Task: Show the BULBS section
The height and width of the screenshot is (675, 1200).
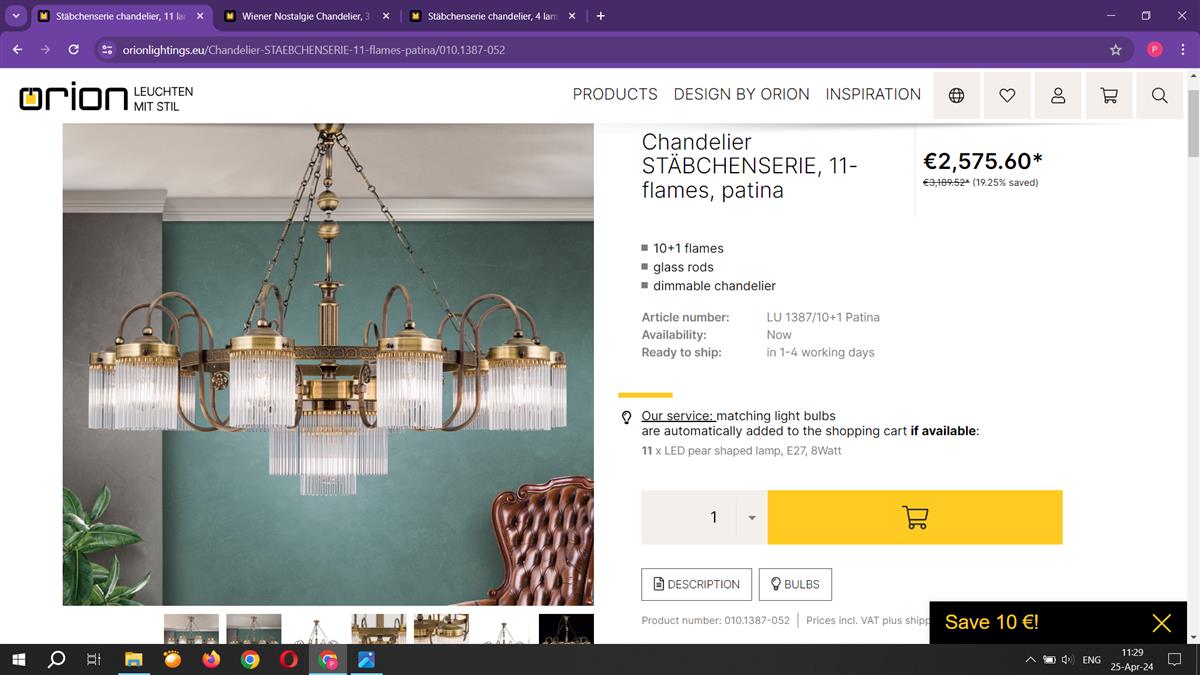Action: pyautogui.click(x=795, y=584)
